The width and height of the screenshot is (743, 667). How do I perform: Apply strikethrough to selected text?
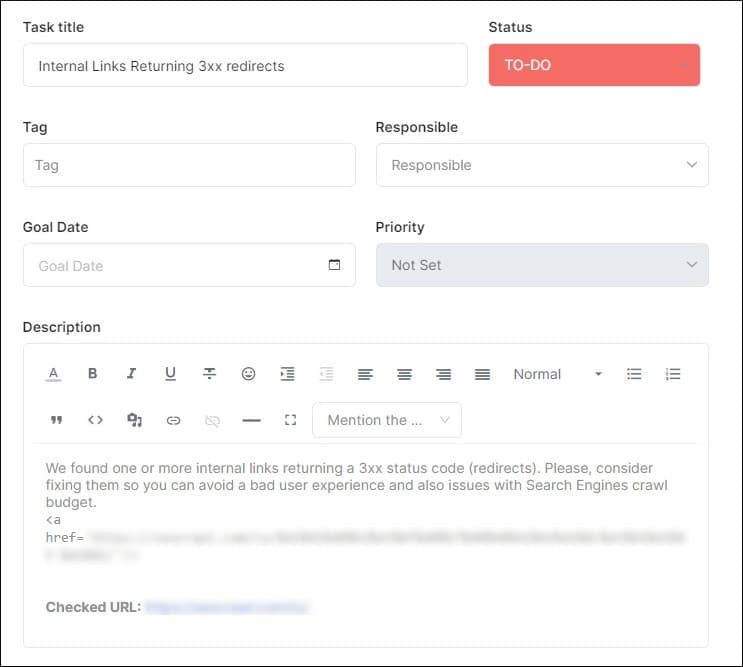coord(209,374)
